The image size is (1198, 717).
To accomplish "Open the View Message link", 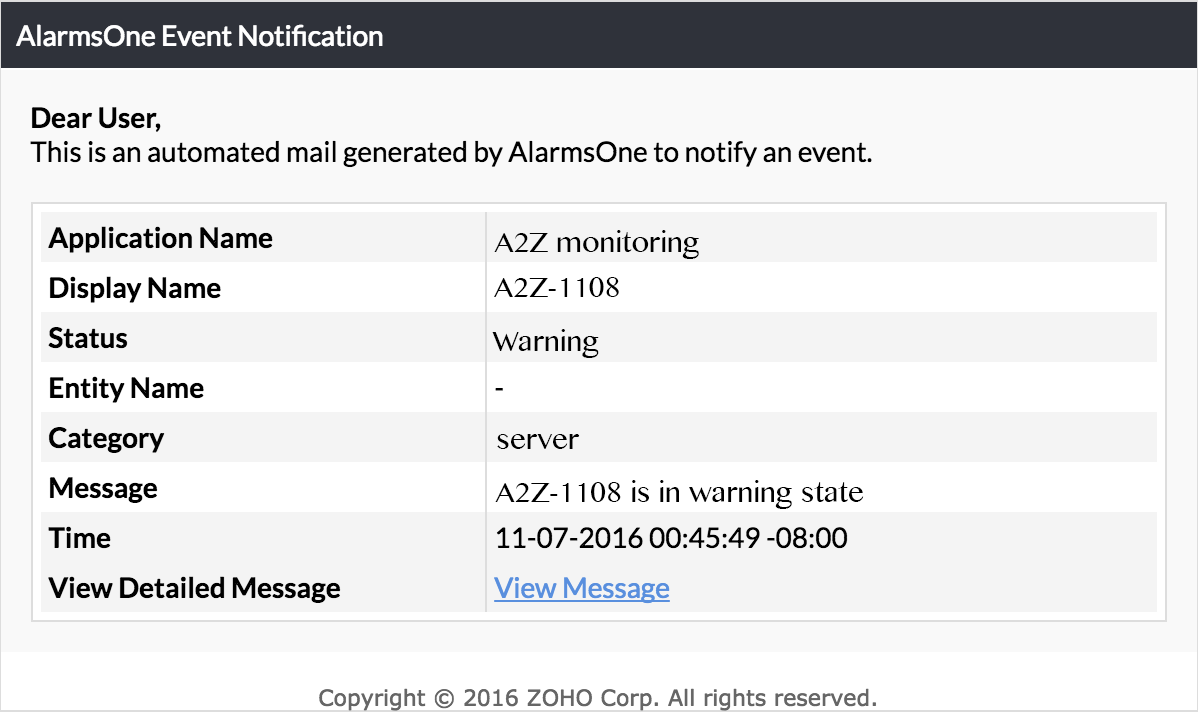I will [581, 588].
